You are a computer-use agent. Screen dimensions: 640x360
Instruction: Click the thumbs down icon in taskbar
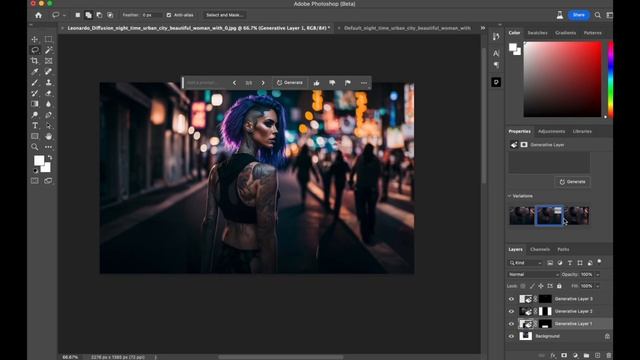(x=332, y=83)
